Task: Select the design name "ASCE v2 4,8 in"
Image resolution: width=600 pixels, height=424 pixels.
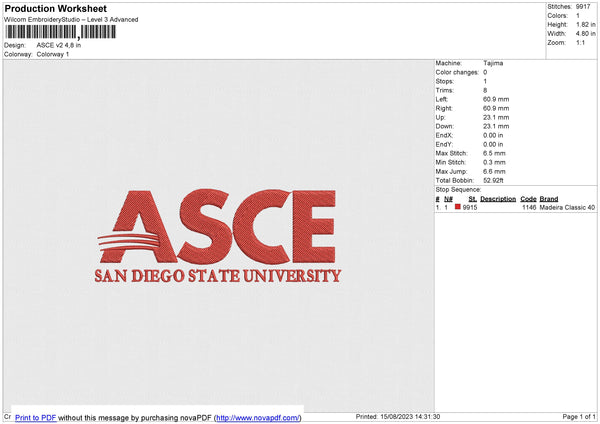Action: pyautogui.click(x=59, y=45)
